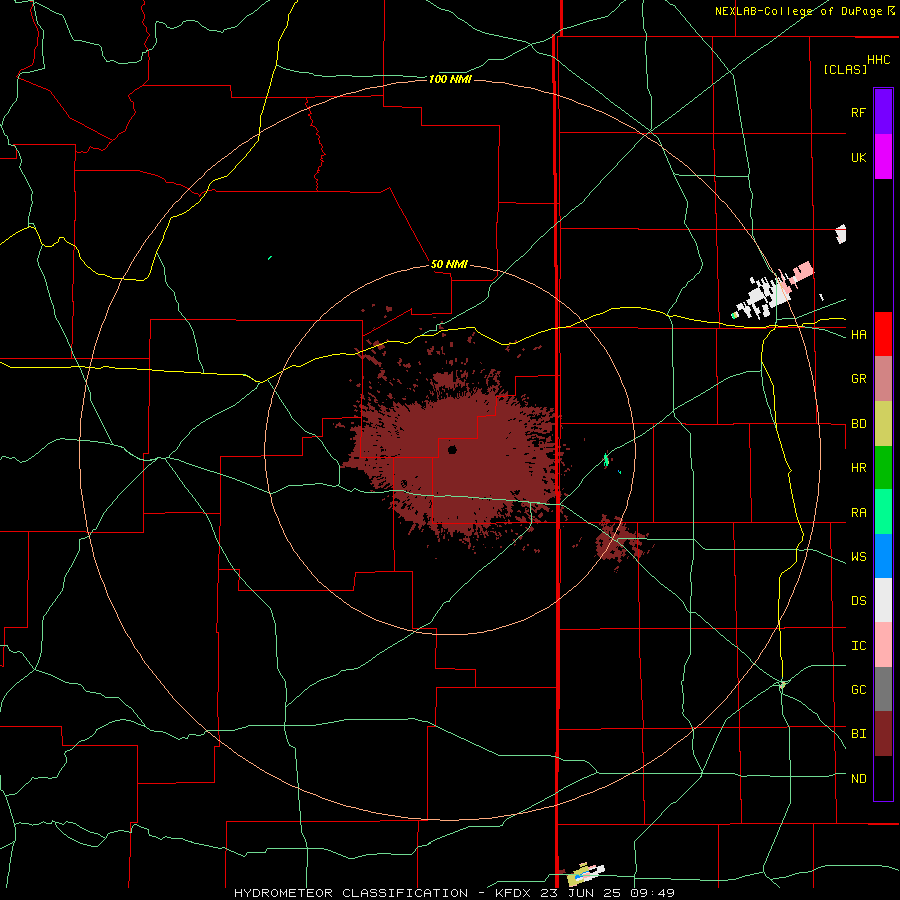900x900 pixels.
Task: Click the small green rain echo east of radar
Action: tap(606, 460)
